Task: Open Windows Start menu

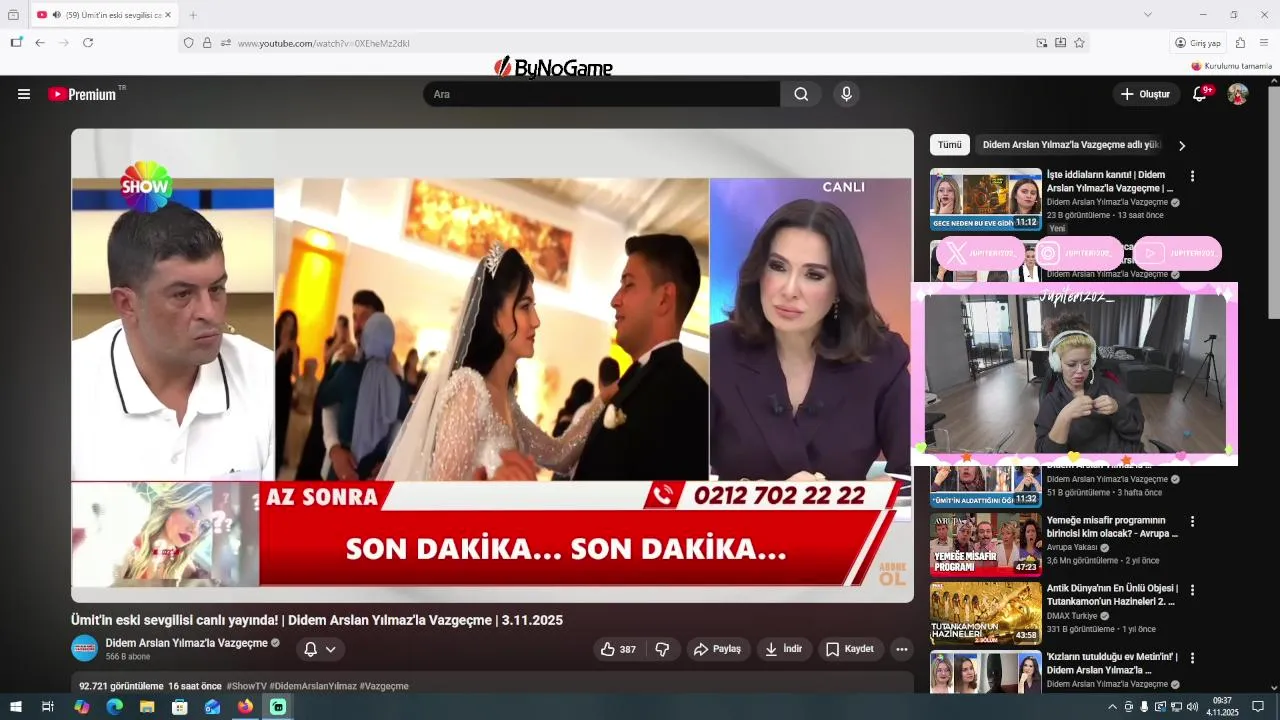Action: click(15, 707)
